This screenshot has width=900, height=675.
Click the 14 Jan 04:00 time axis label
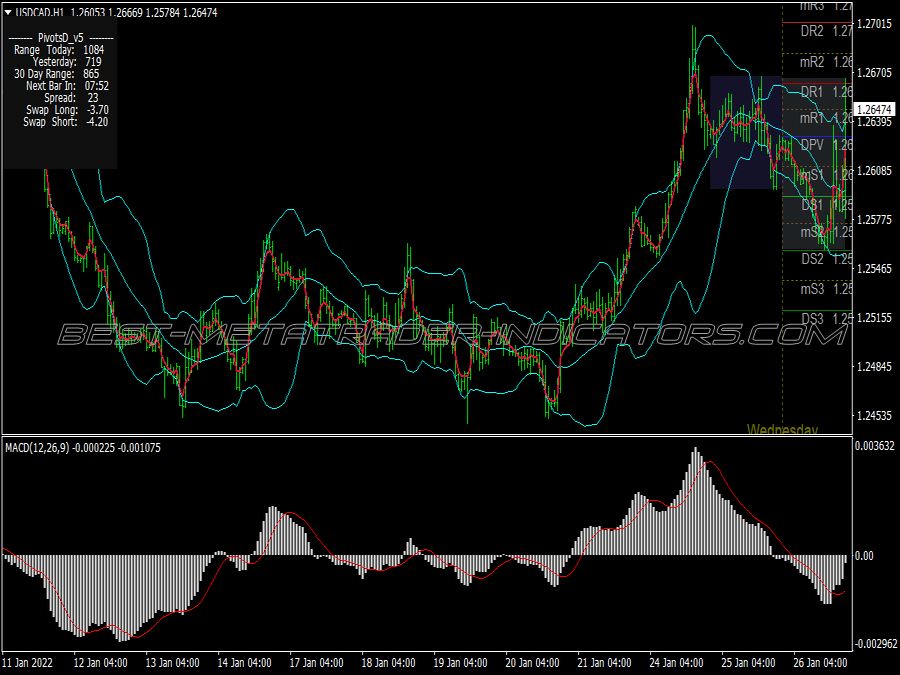[245, 663]
